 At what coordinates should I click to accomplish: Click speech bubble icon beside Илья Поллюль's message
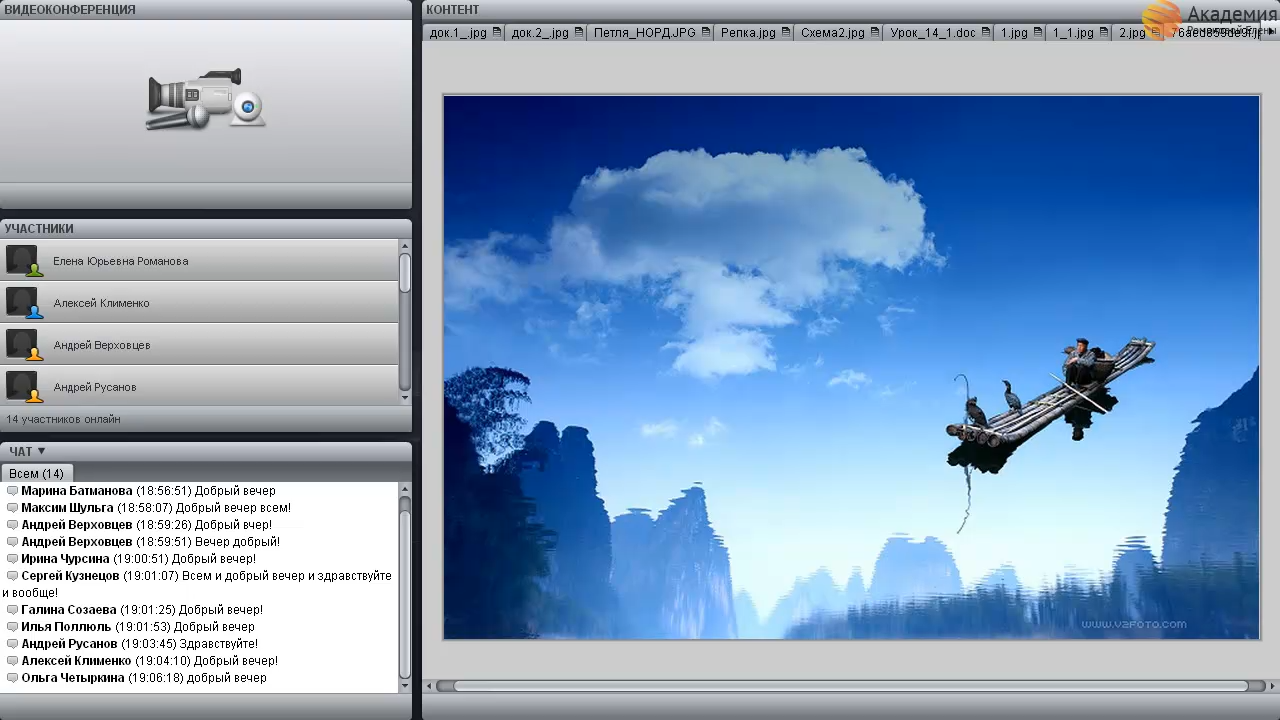(12, 627)
